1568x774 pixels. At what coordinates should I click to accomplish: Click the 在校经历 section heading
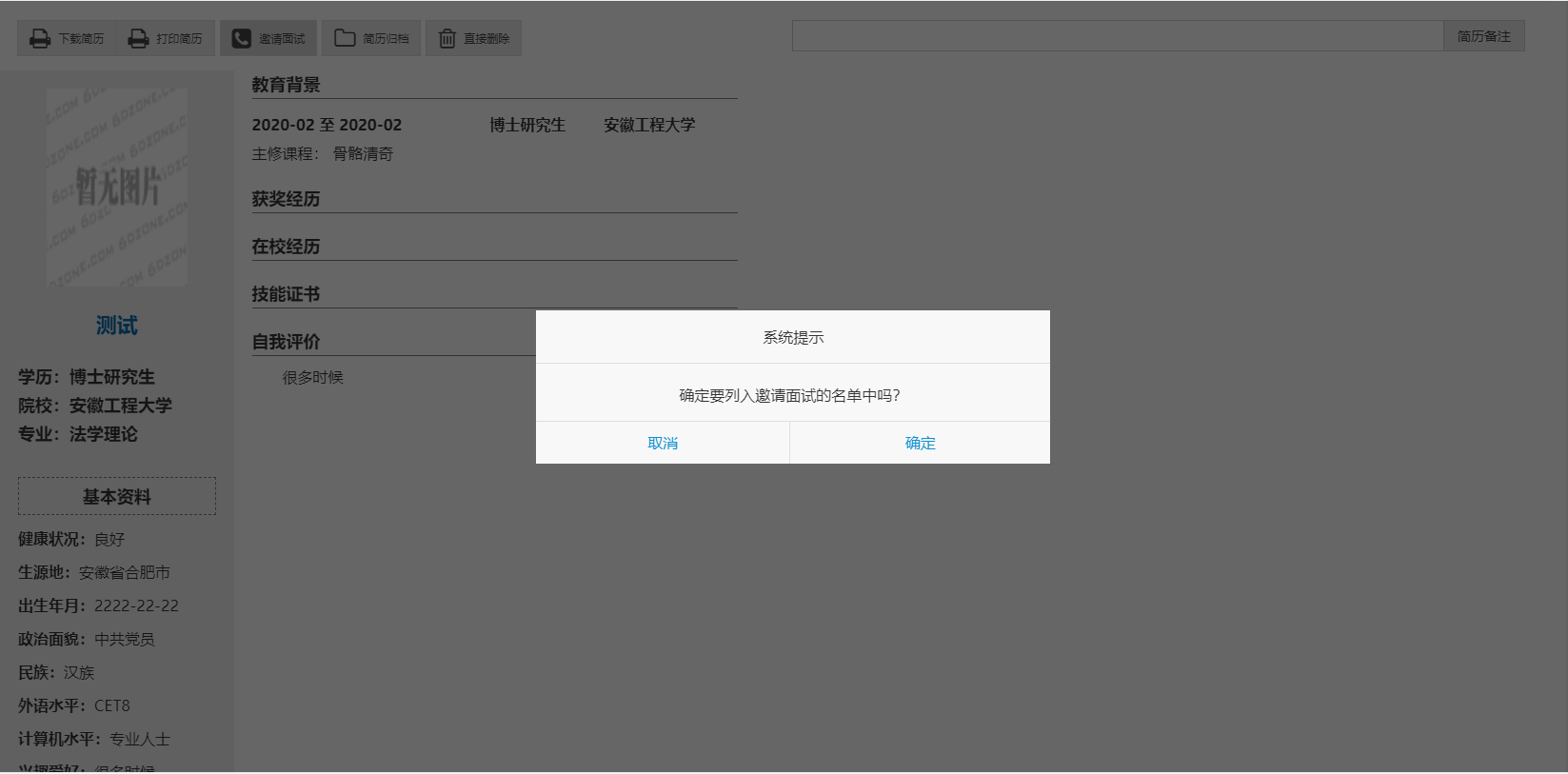tap(286, 247)
